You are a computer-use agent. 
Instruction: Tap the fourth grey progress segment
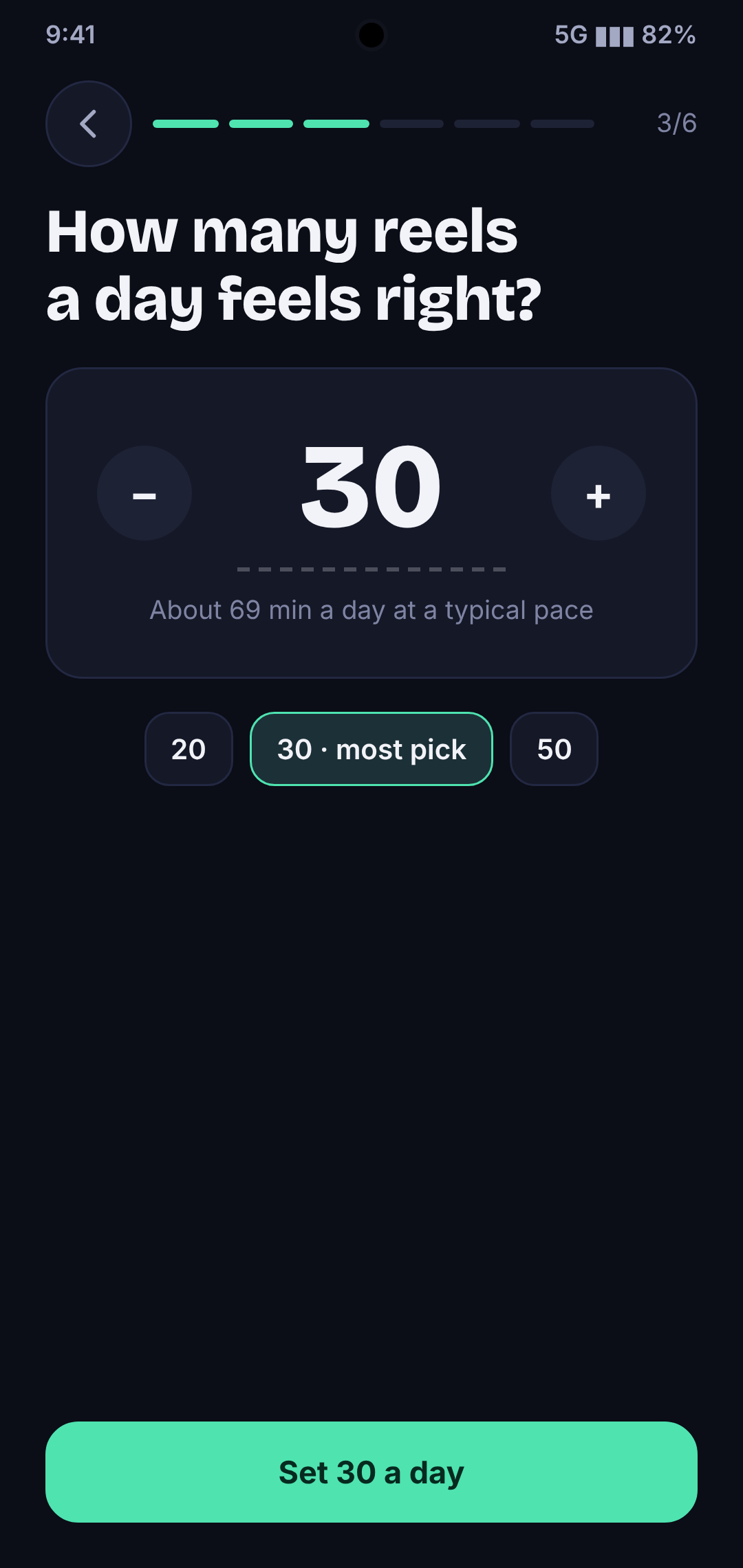[x=411, y=124]
